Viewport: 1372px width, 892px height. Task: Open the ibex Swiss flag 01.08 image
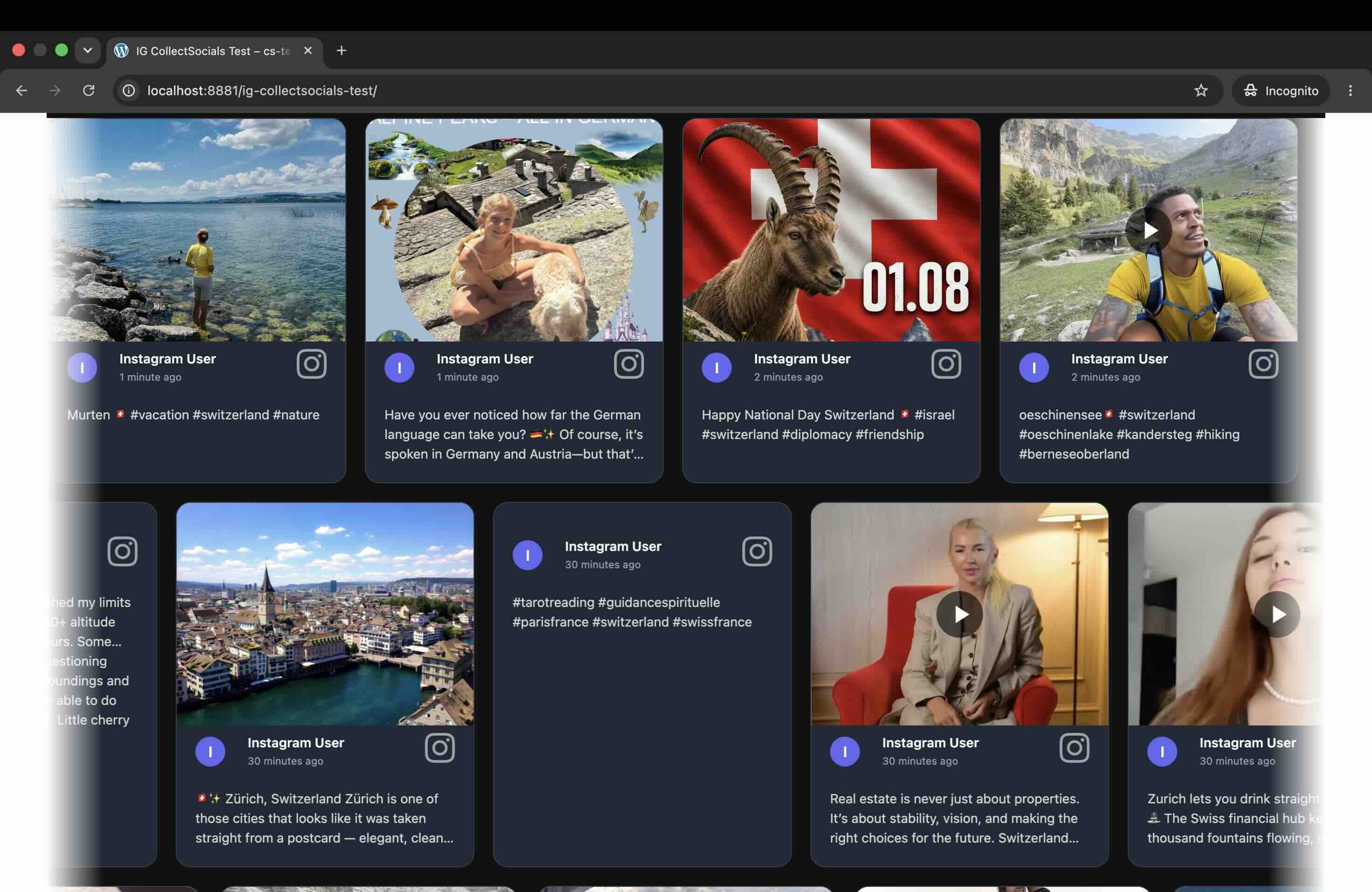tap(831, 230)
